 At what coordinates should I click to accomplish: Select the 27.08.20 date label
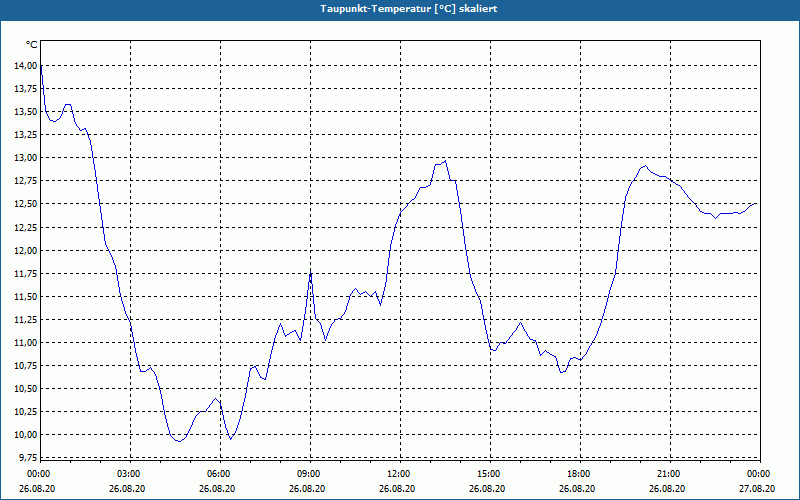757,489
